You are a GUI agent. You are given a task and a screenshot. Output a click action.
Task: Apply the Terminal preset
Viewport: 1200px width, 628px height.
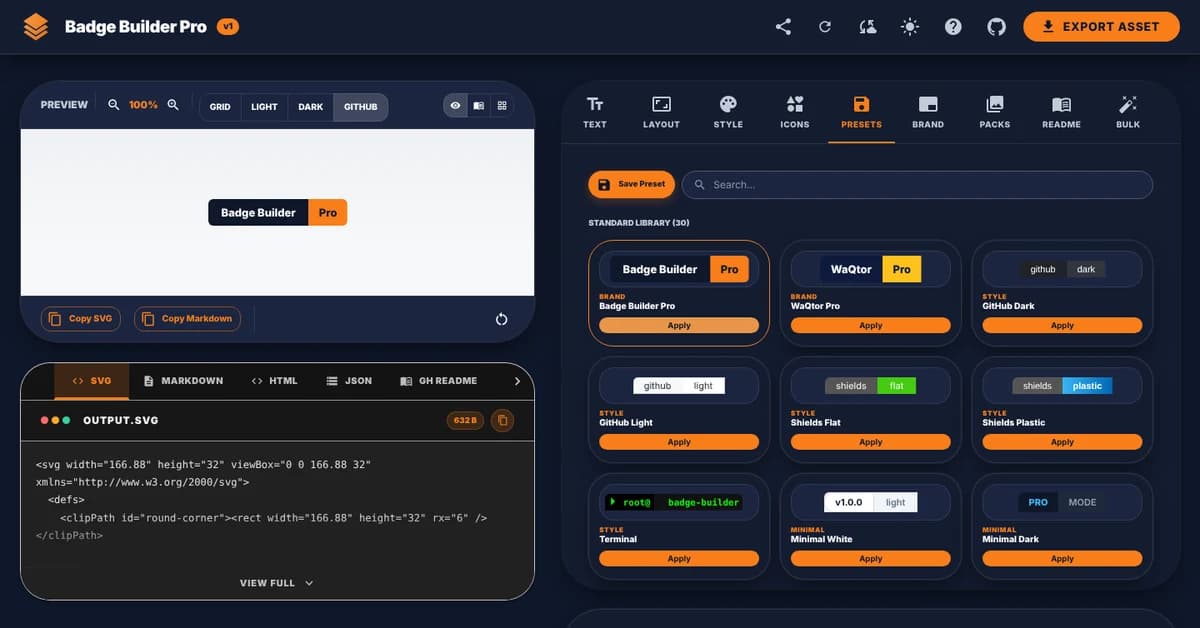pyautogui.click(x=679, y=559)
